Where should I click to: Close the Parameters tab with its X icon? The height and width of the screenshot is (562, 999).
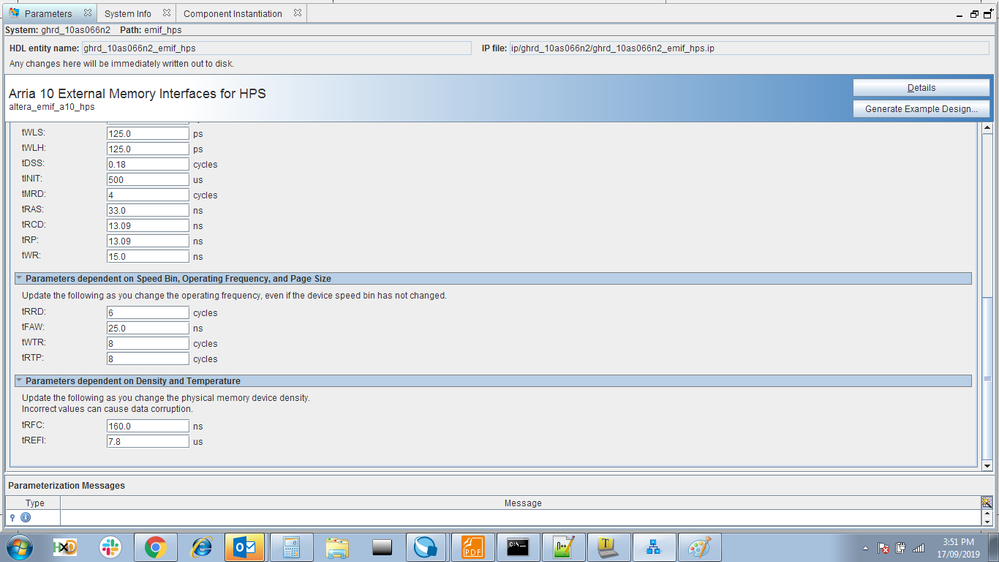pyautogui.click(x=87, y=13)
